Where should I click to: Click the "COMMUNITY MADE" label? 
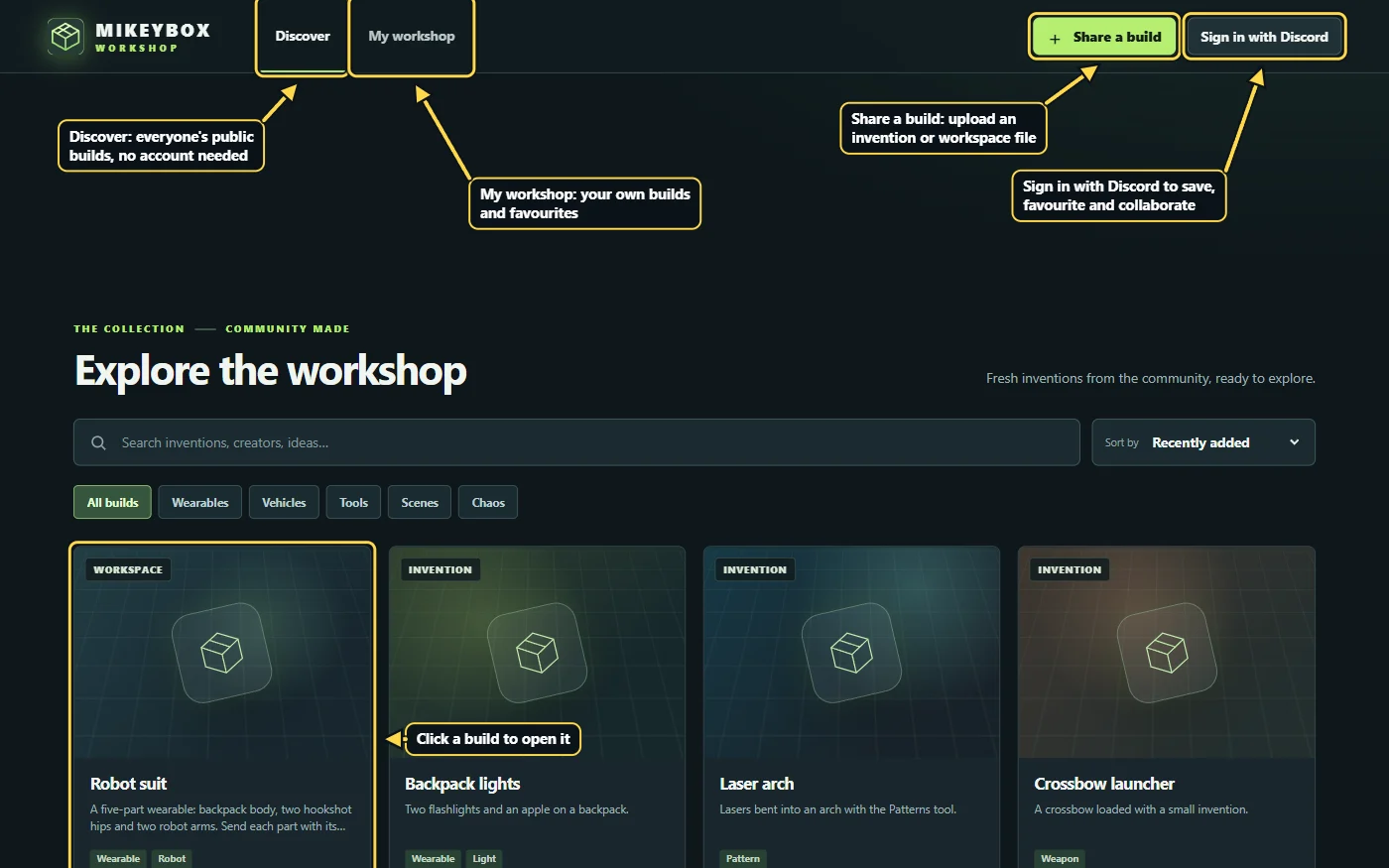pyautogui.click(x=288, y=328)
